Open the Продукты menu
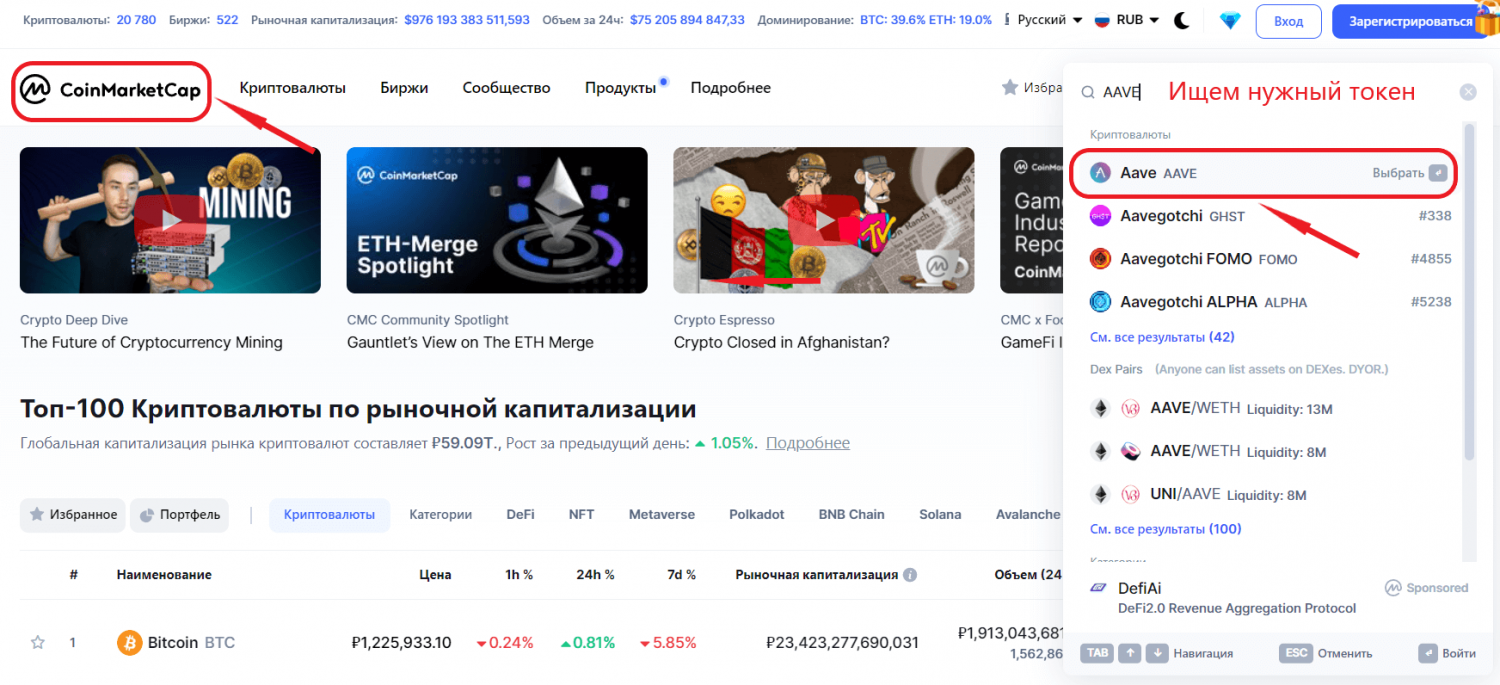 coord(620,88)
